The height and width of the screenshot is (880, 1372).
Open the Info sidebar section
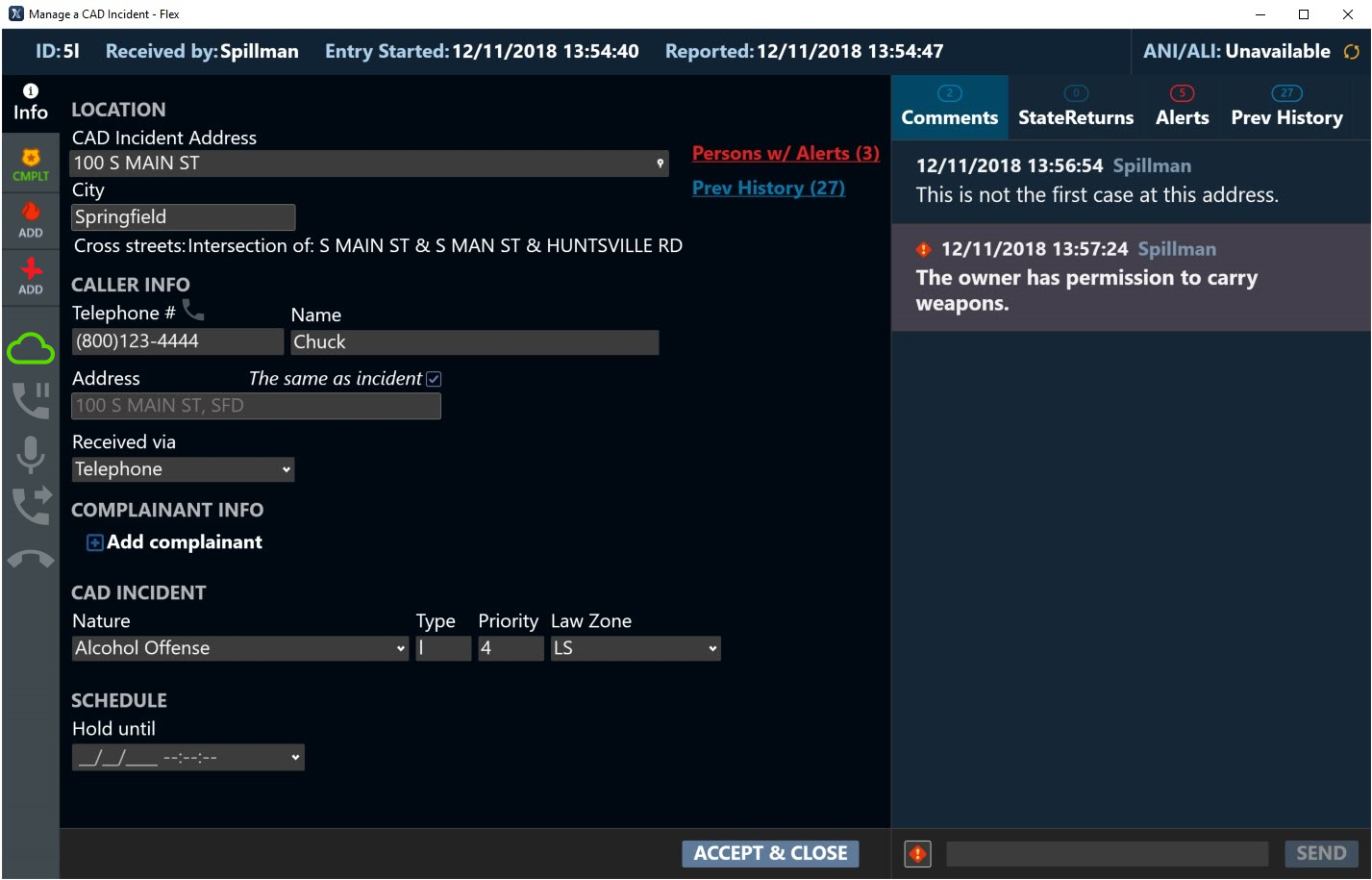coord(31,103)
